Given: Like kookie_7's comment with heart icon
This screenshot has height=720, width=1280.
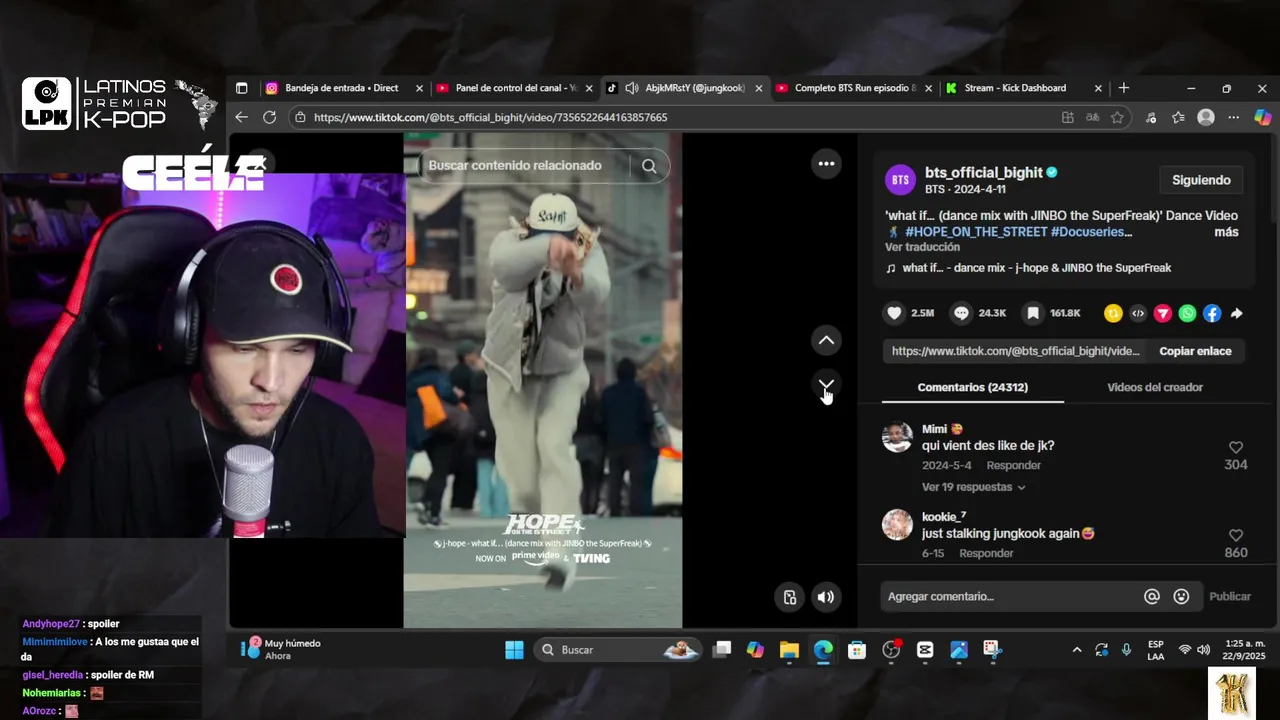Looking at the screenshot, I should 1236,536.
